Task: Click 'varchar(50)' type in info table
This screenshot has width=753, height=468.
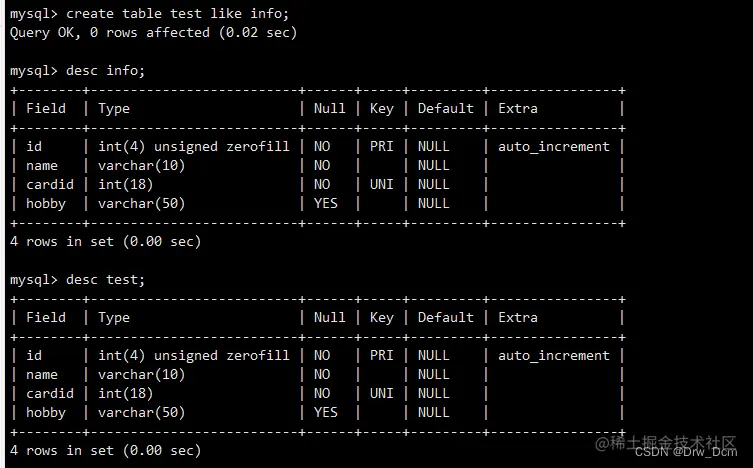Action: 141,203
